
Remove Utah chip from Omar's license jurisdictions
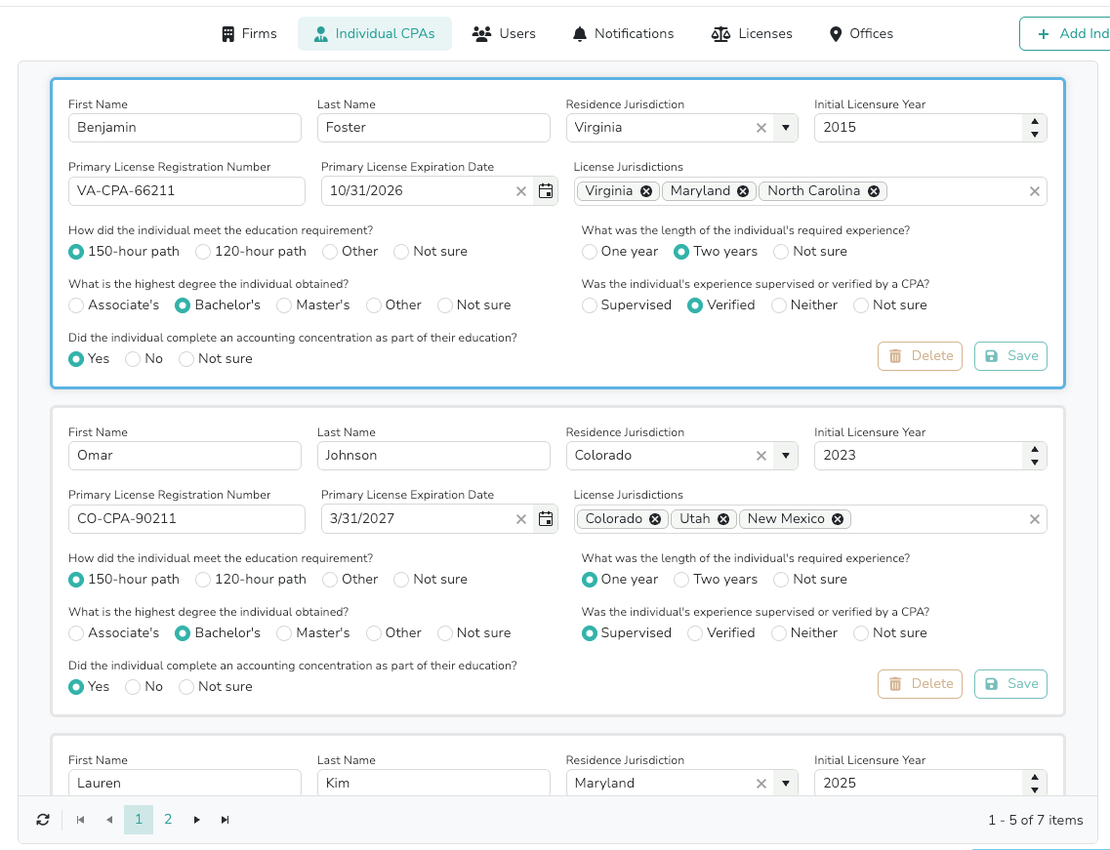723,519
